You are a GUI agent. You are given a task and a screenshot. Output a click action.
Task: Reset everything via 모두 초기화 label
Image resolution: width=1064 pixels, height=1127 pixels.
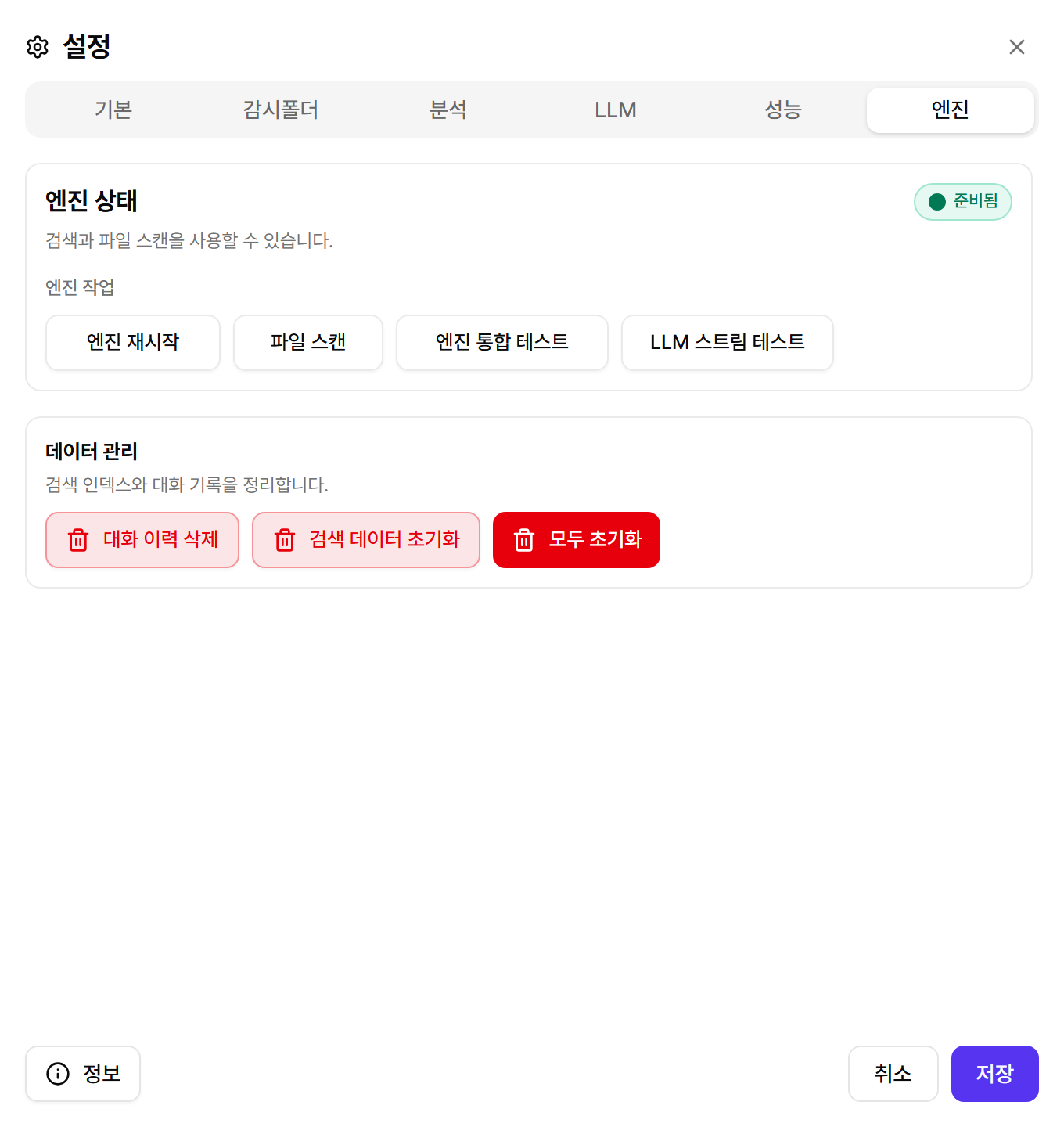595,539
